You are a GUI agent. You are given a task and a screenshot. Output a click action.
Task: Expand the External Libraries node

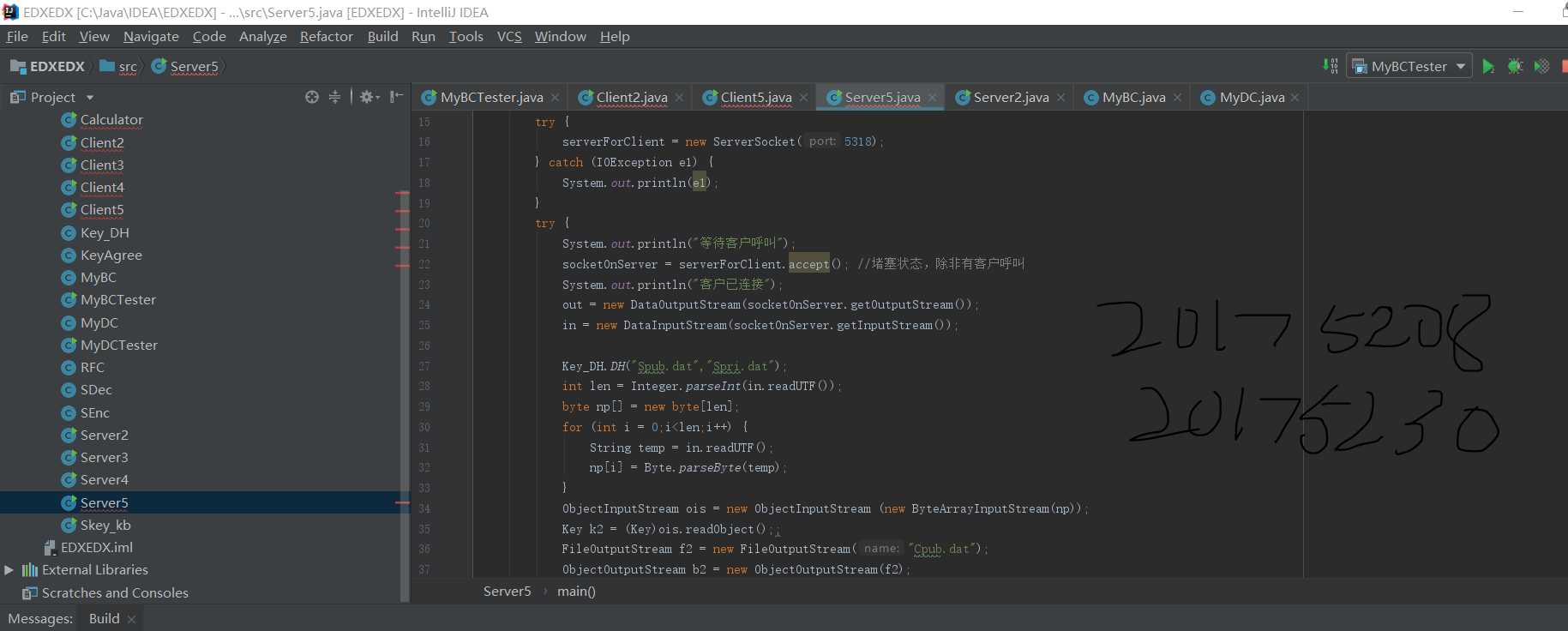[x=9, y=570]
